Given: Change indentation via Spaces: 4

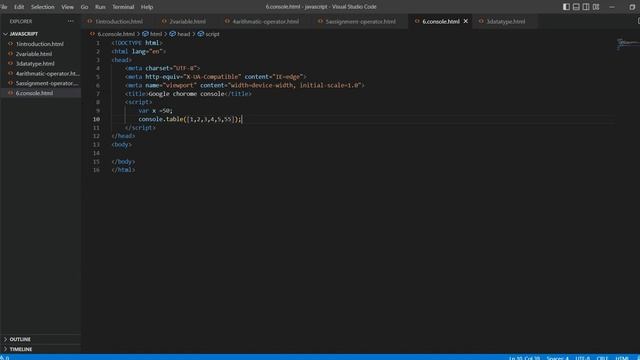Looking at the screenshot, I should pos(558,358).
